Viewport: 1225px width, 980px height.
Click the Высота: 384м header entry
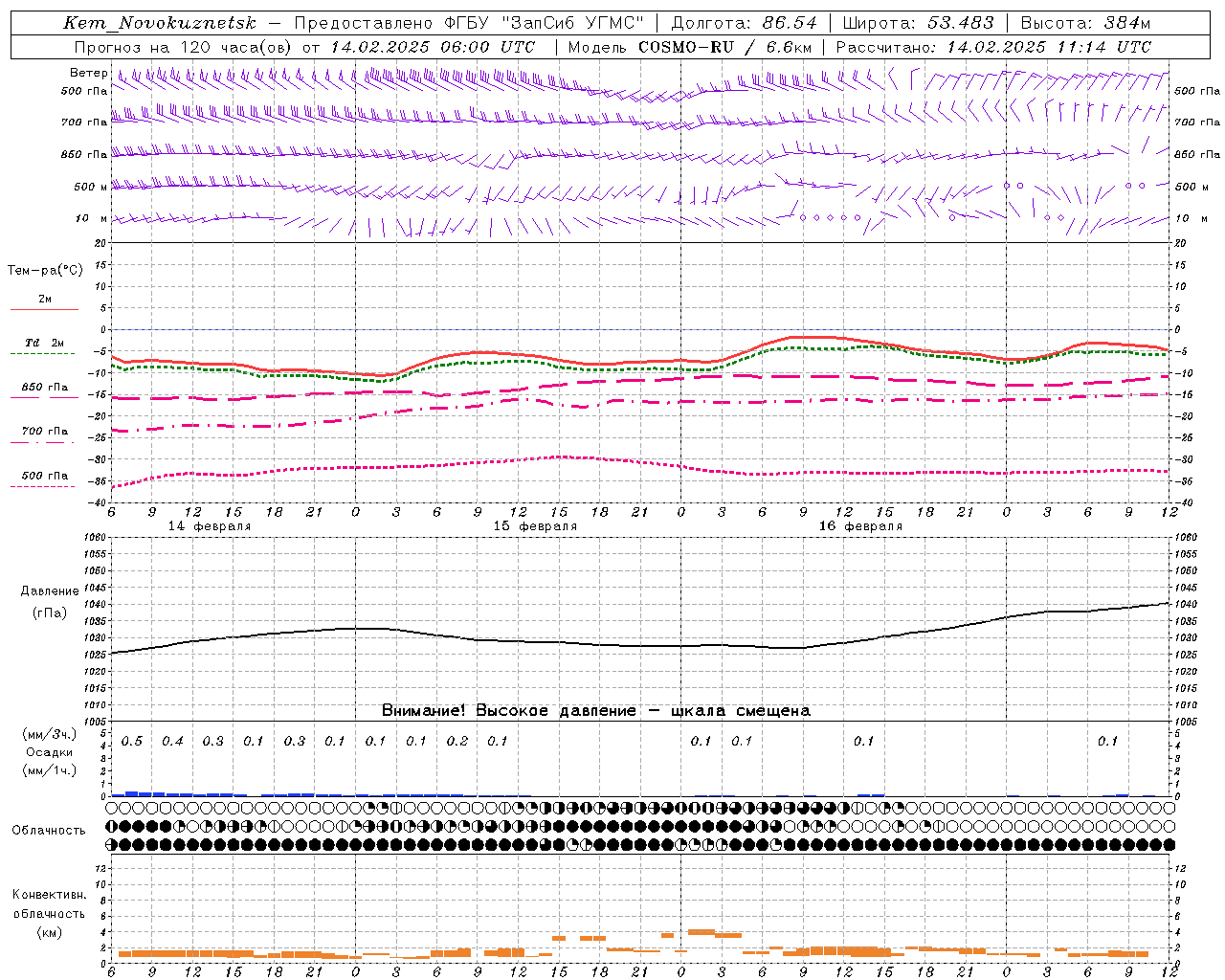(x=1085, y=23)
